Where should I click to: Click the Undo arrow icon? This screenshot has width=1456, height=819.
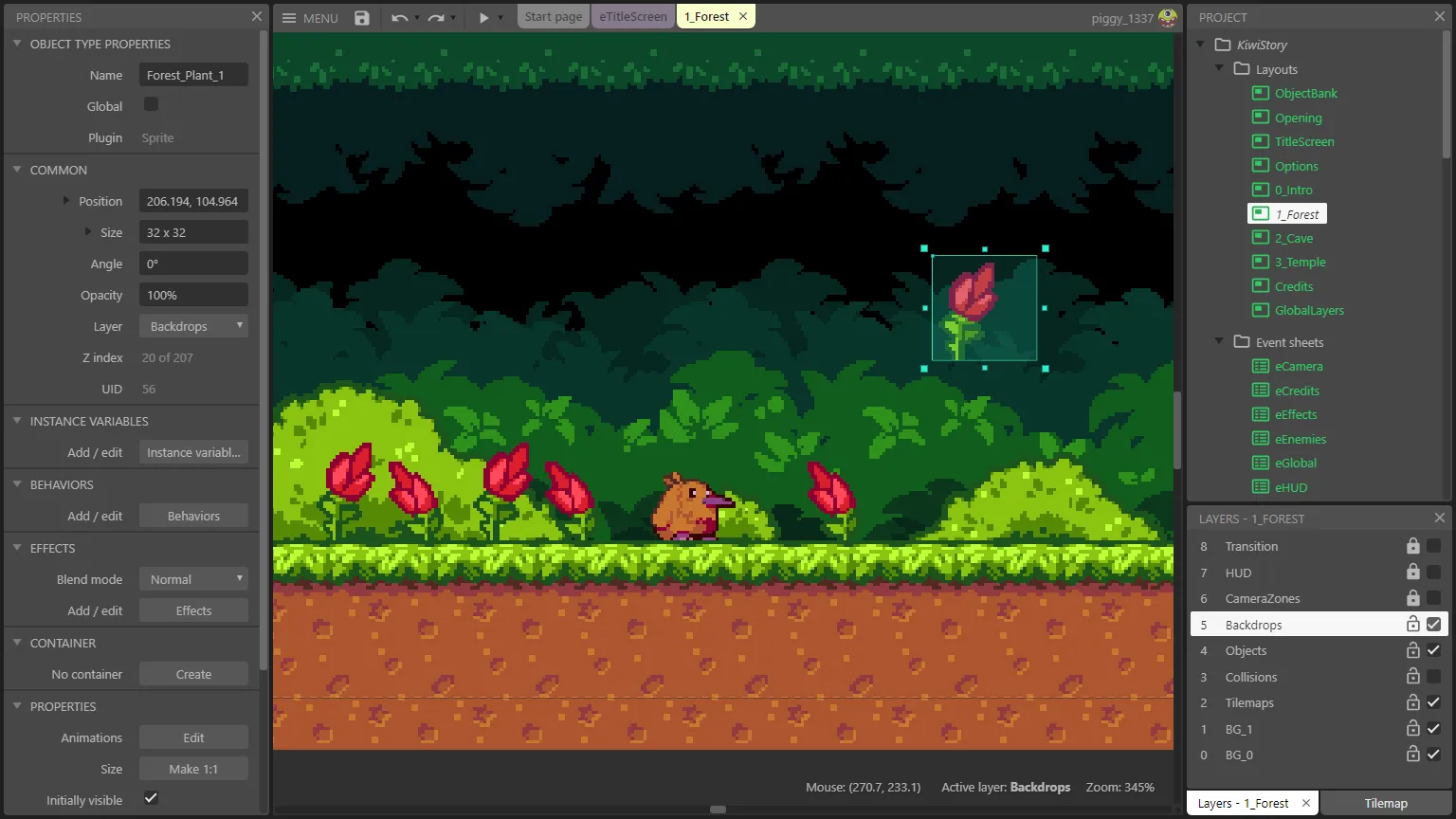(x=399, y=18)
